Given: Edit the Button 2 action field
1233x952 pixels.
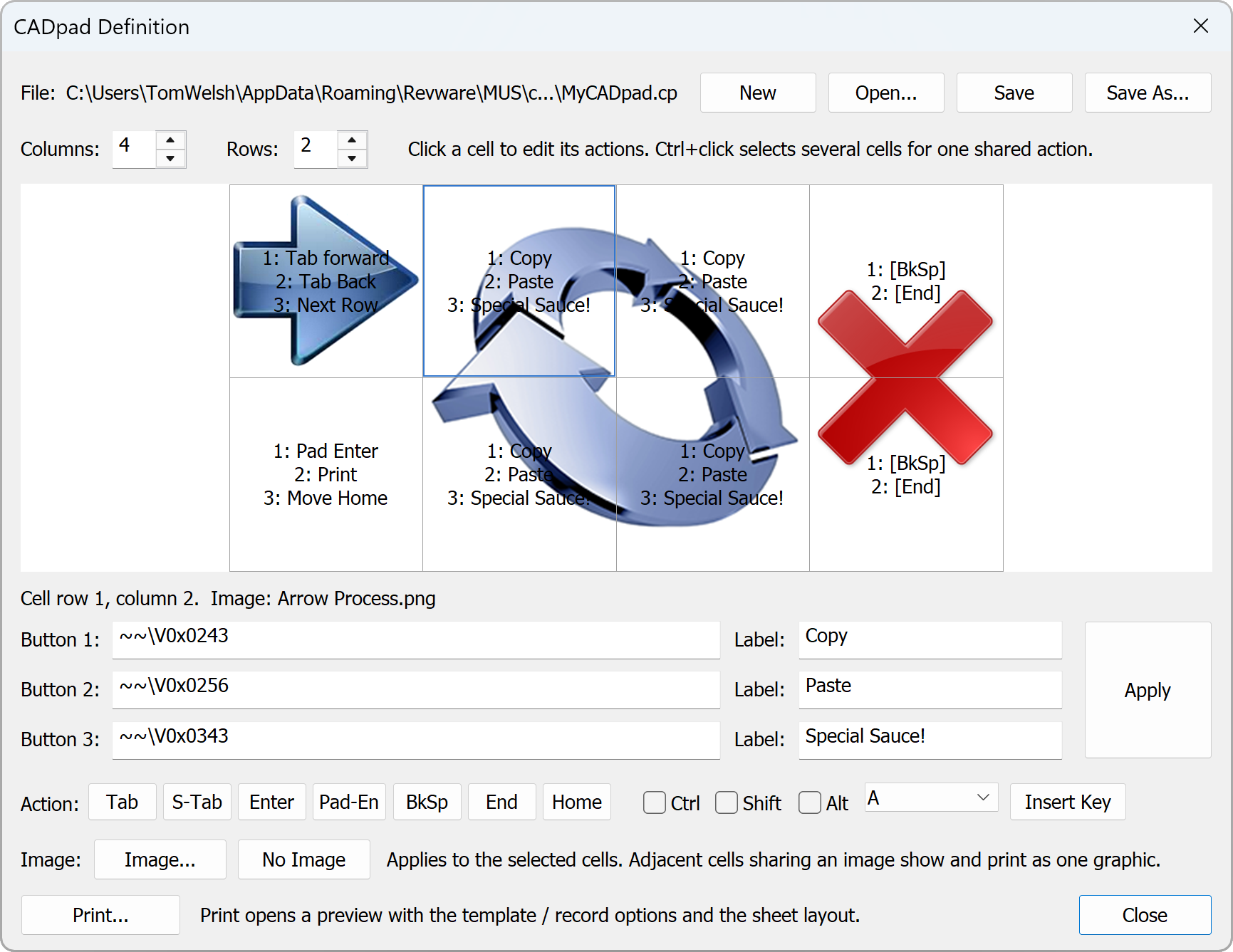Looking at the screenshot, I should (416, 689).
